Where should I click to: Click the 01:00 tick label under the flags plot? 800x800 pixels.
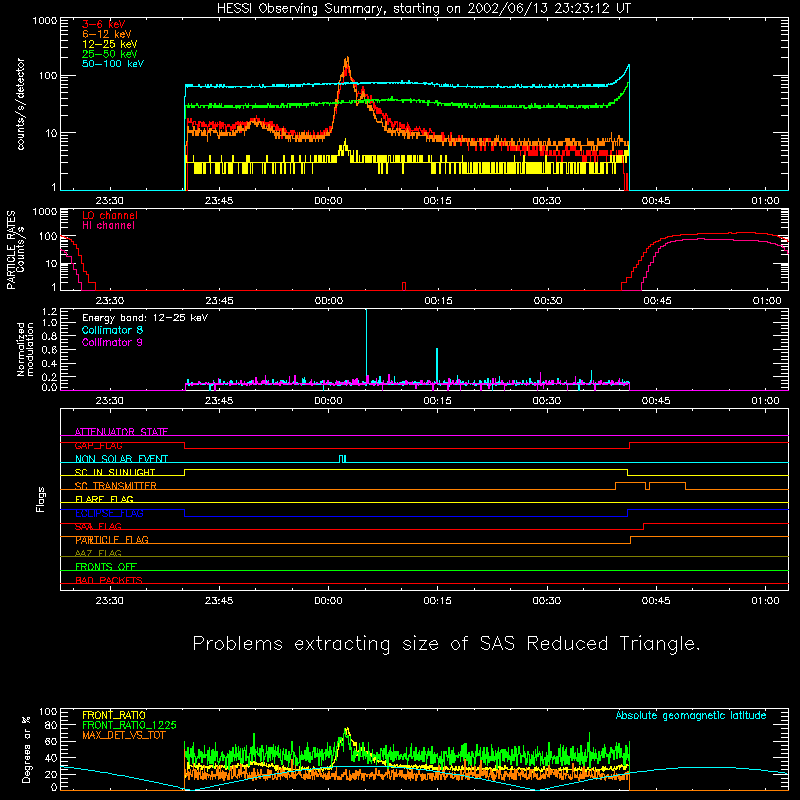click(x=765, y=601)
